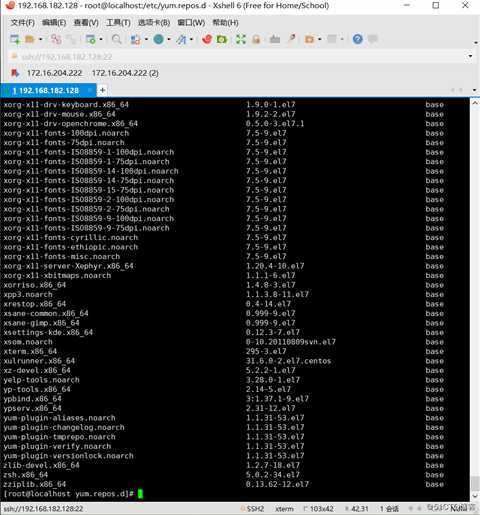Click the New Session toolbar icon
The image size is (480, 515).
pyautogui.click(x=15, y=39)
